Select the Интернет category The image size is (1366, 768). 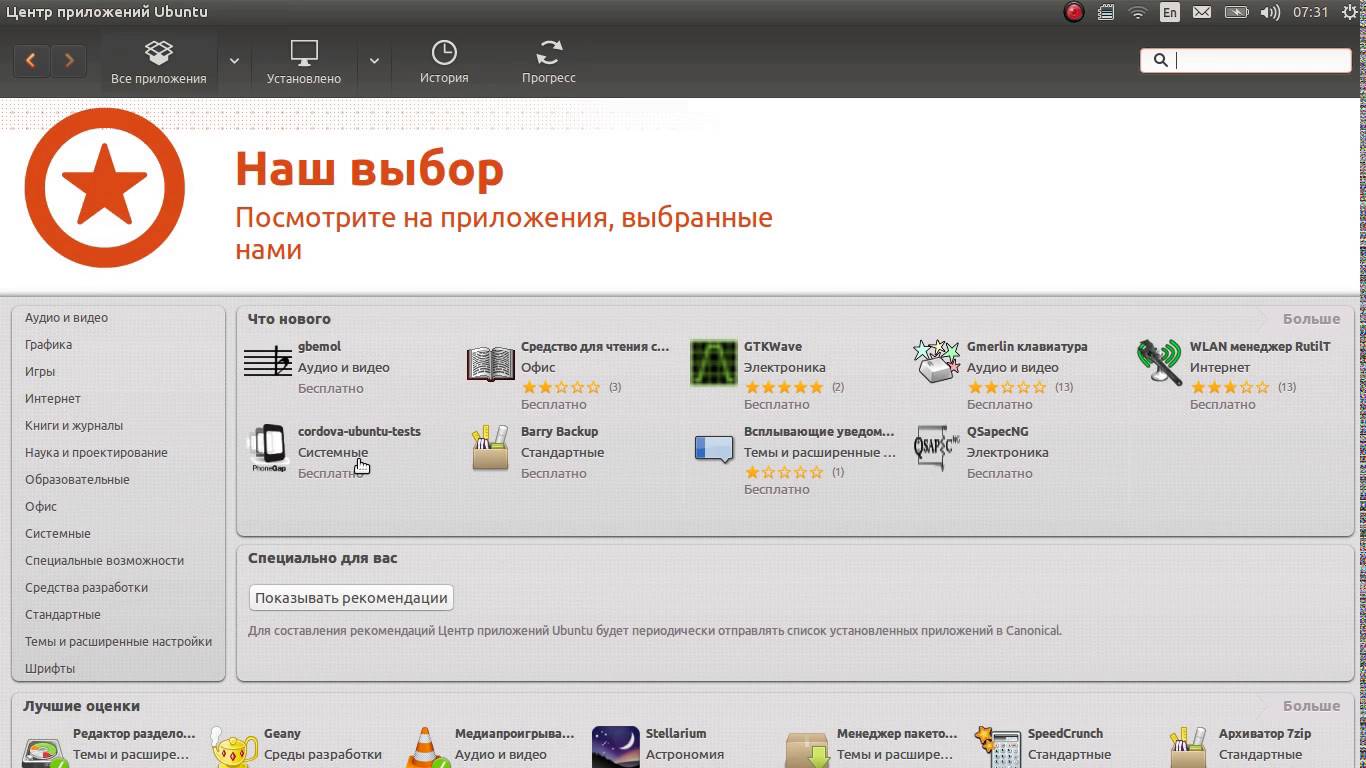tap(53, 399)
